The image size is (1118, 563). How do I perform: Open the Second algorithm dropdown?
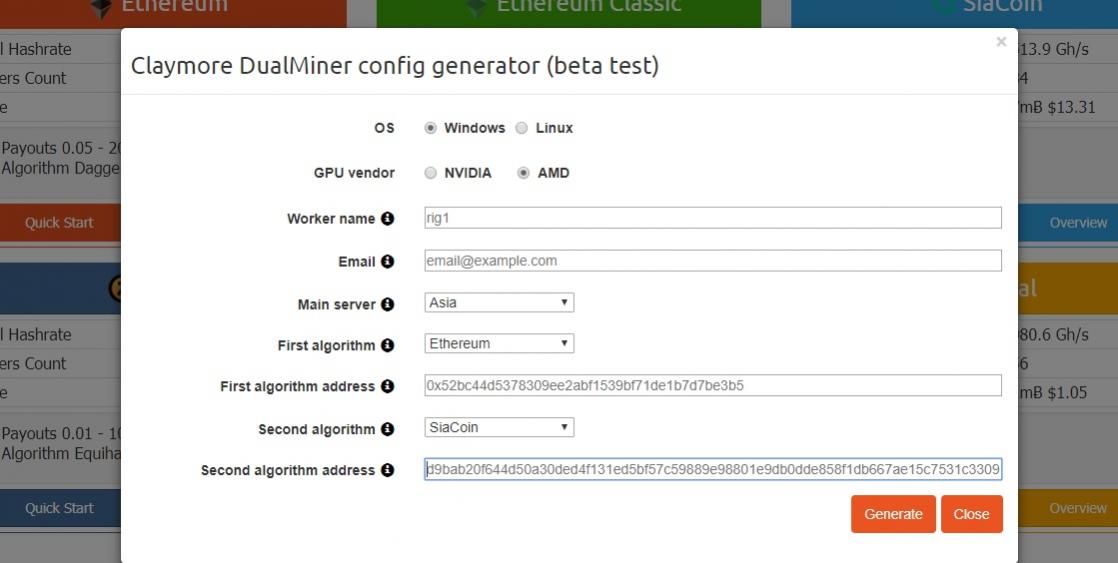pos(499,427)
